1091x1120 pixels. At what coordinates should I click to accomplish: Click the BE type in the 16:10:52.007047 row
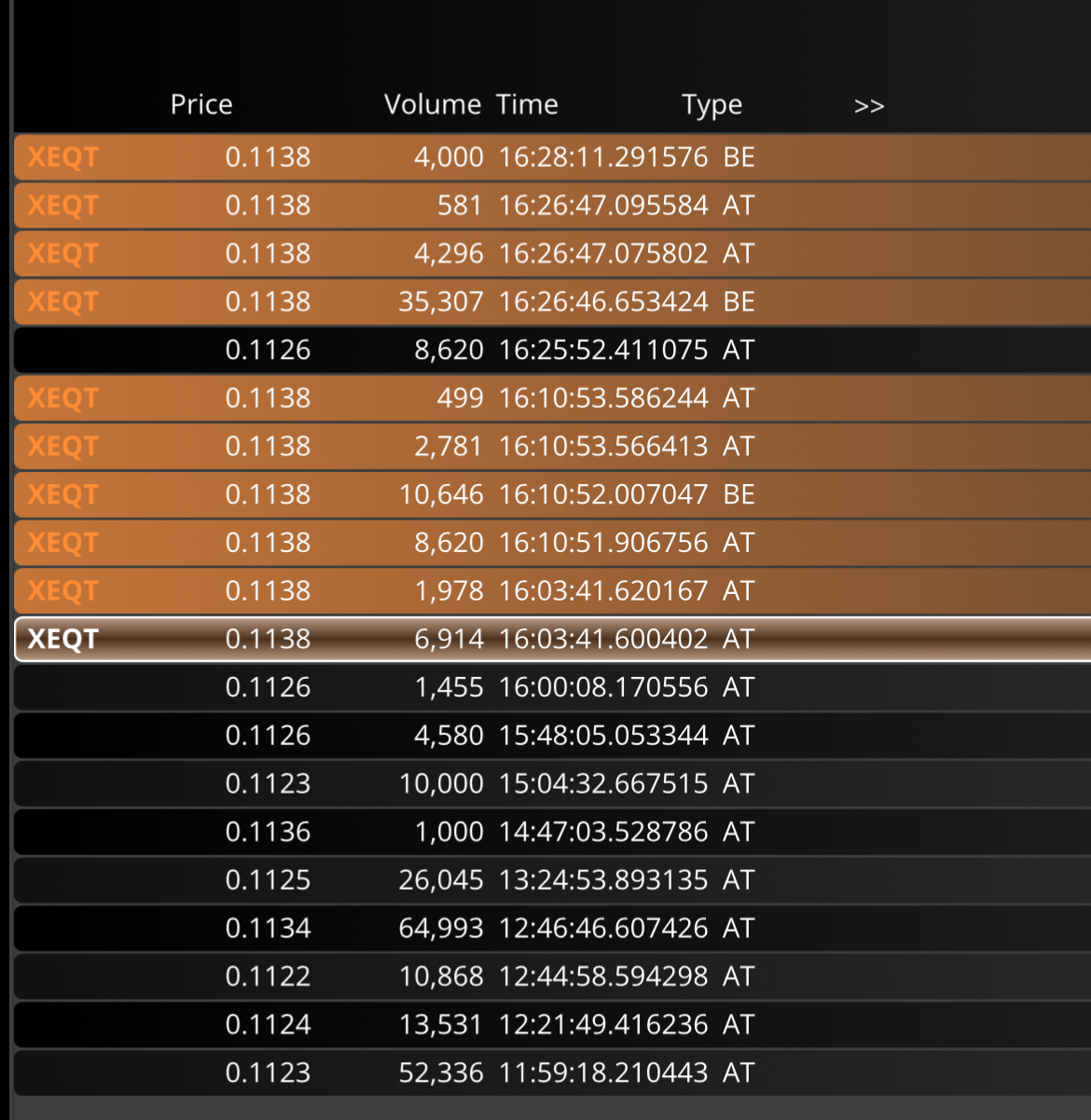pyautogui.click(x=739, y=494)
